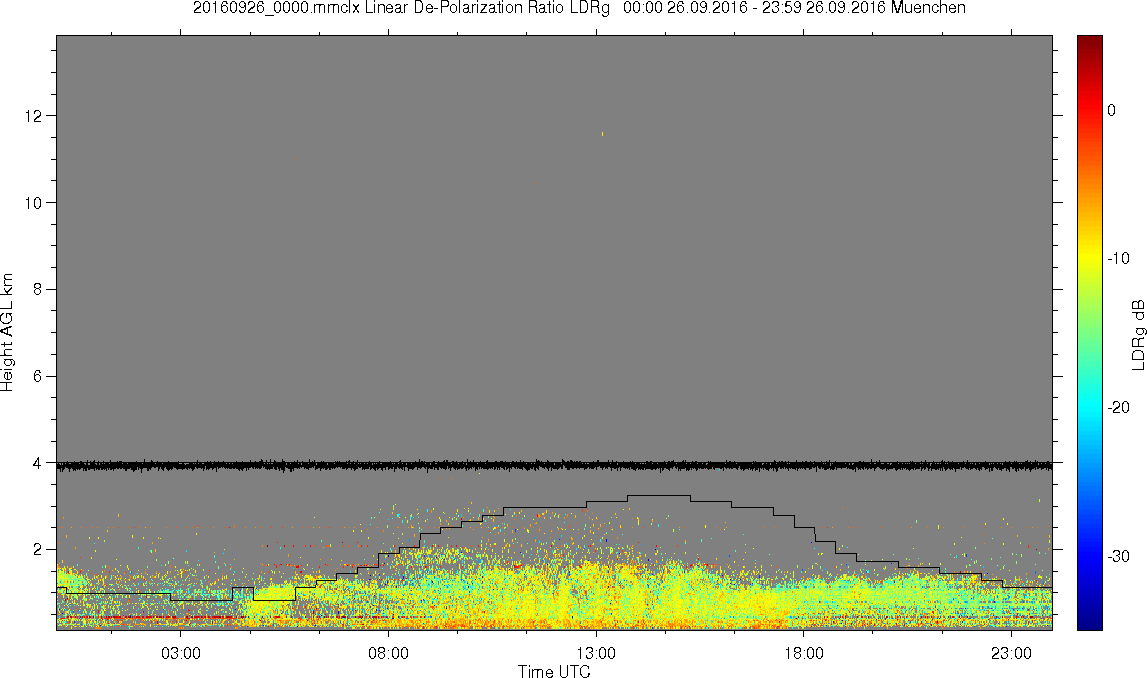This screenshot has height=678, width=1147.
Task: Click the noisy black line at 4 km
Action: pos(554,465)
